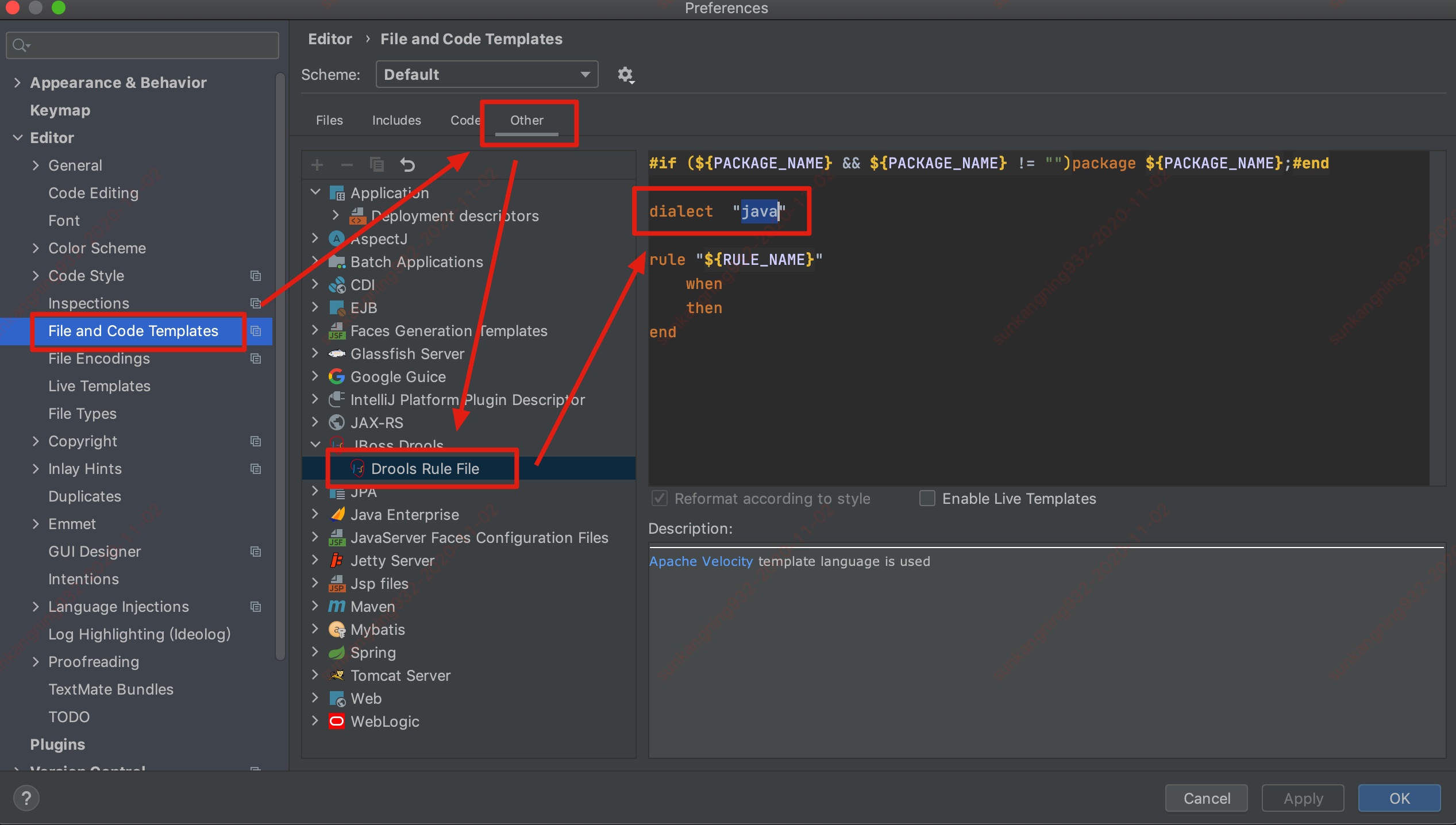The height and width of the screenshot is (825, 1456).
Task: Click the reset to default template icon
Action: pyautogui.click(x=407, y=165)
